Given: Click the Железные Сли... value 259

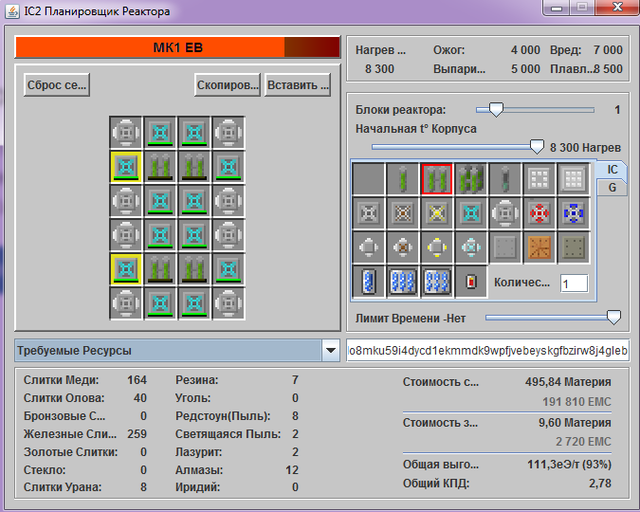Looking at the screenshot, I should (137, 434).
